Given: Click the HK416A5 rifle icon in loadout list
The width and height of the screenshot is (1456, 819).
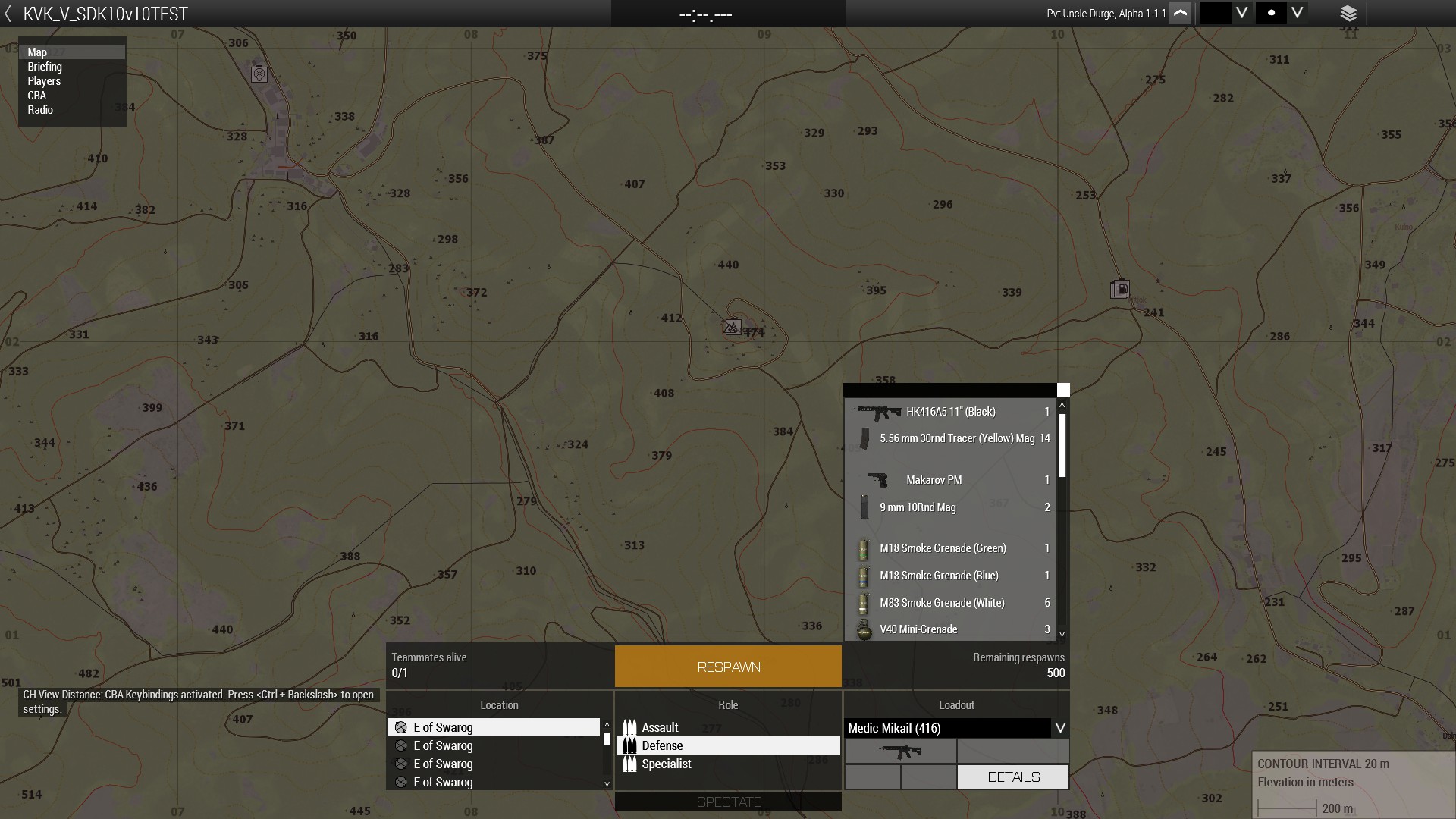Looking at the screenshot, I should (877, 412).
